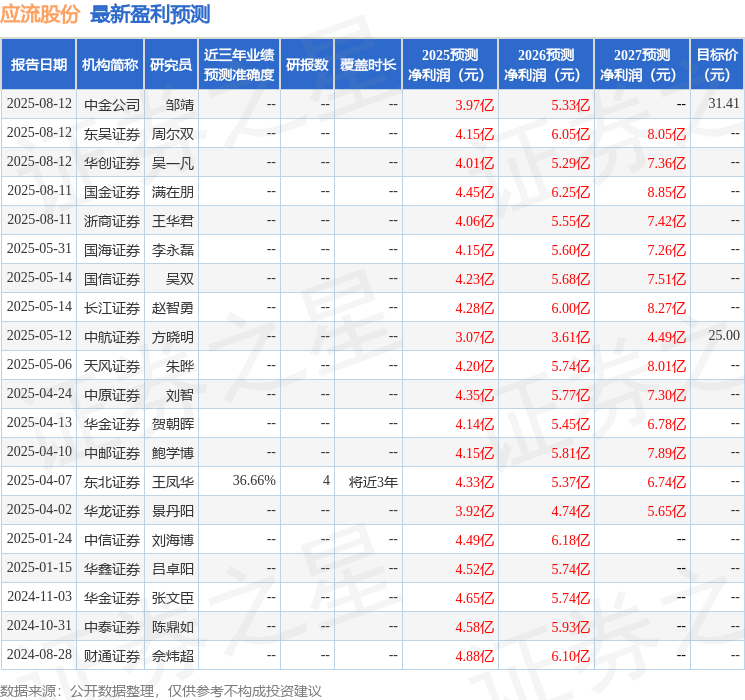Click the 目标价 column header
The width and height of the screenshot is (745, 700).
[x=717, y=65]
